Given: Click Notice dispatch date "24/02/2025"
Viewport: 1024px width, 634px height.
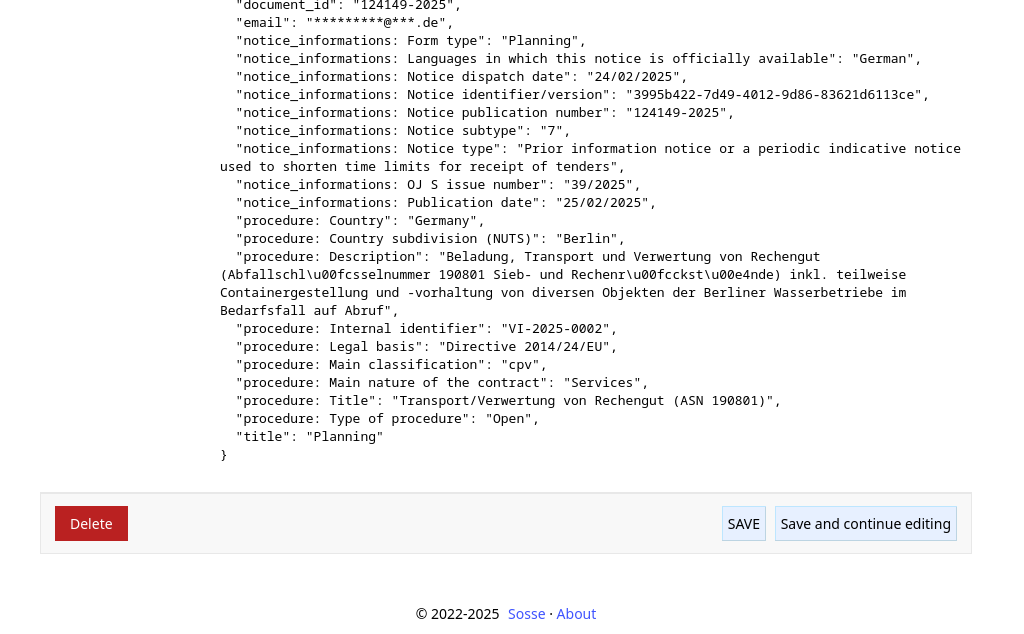Looking at the screenshot, I should click(x=633, y=76).
